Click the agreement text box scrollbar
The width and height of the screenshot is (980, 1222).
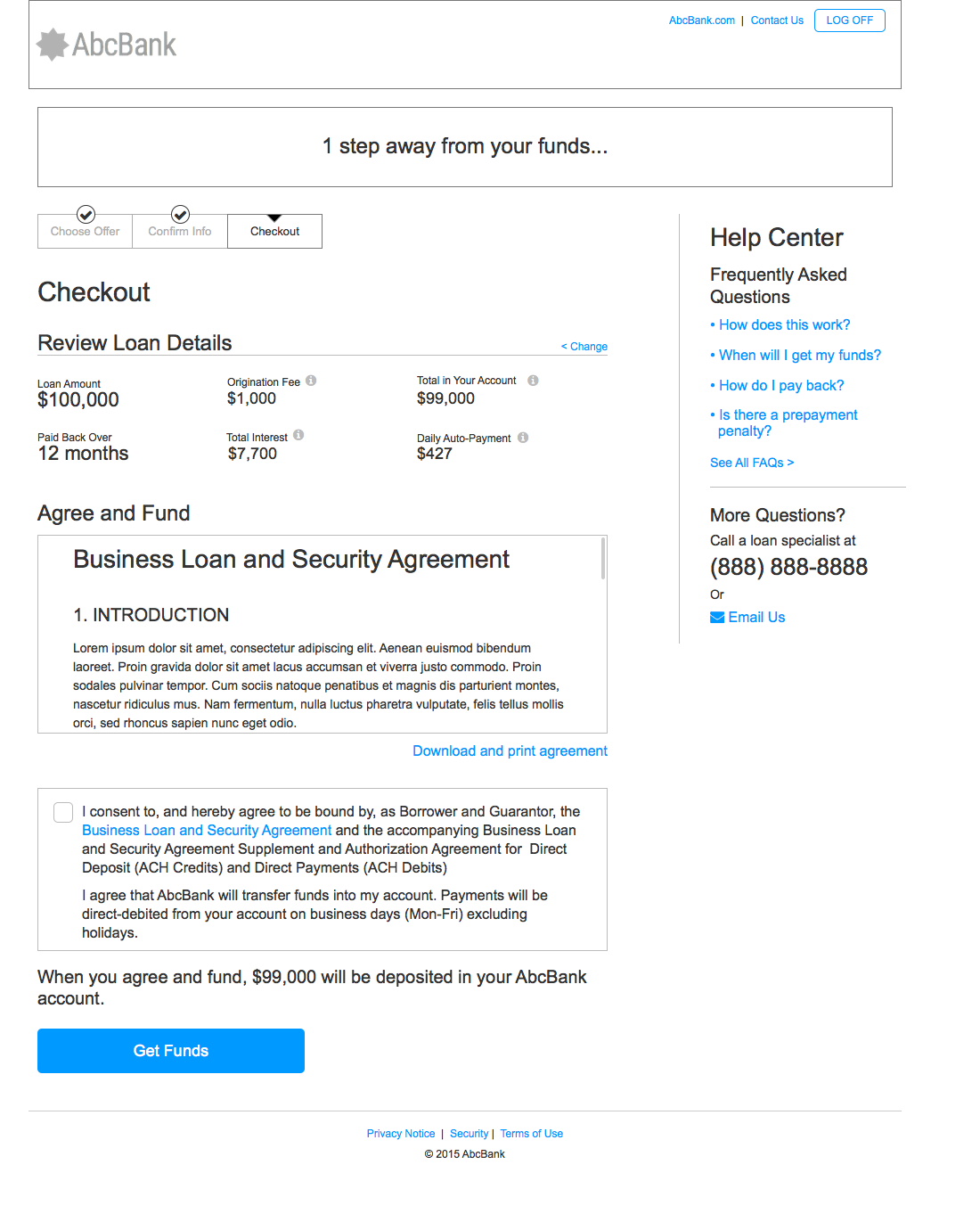click(x=603, y=559)
